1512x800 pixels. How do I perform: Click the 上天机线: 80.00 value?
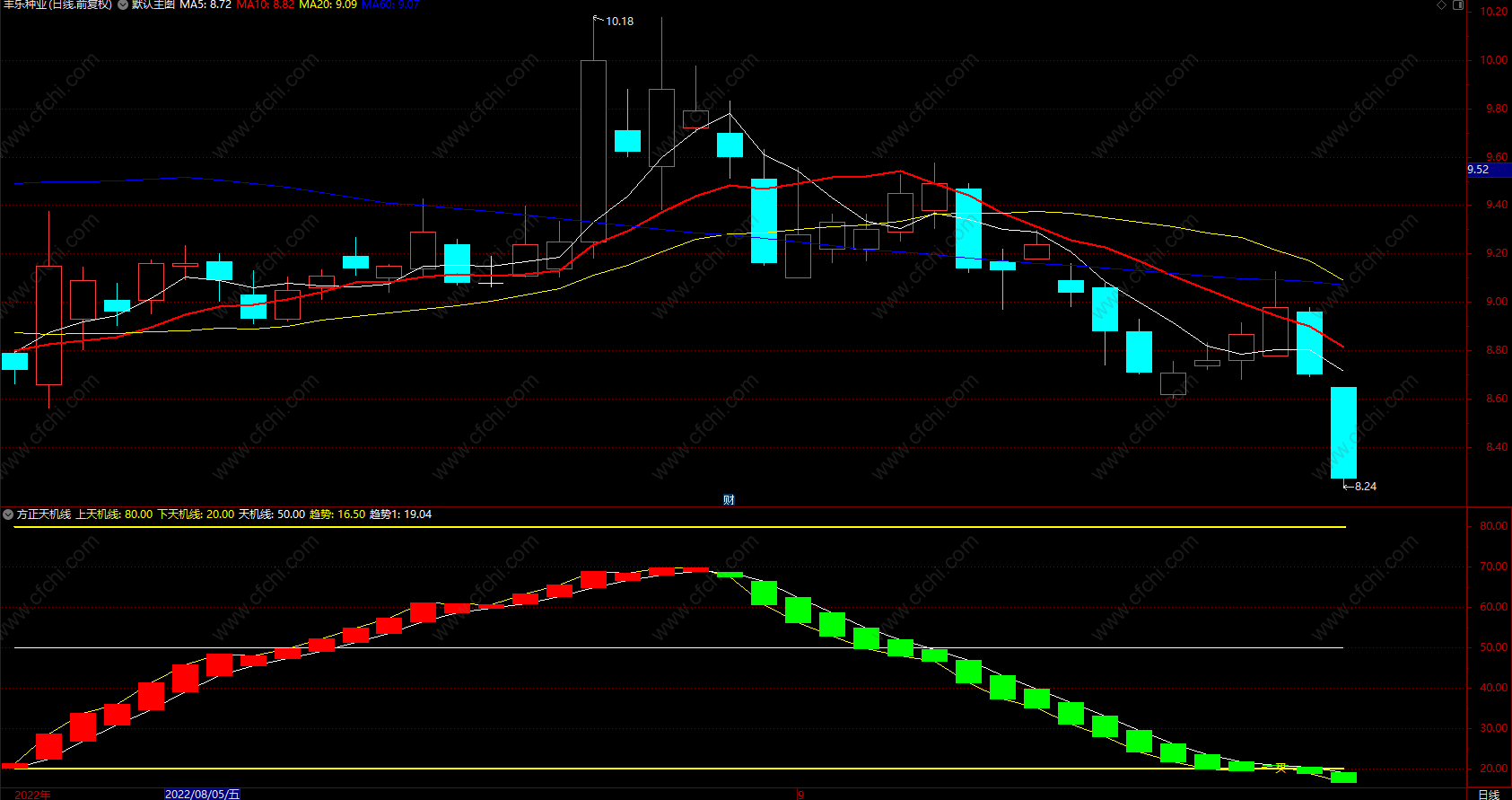pyautogui.click(x=114, y=514)
